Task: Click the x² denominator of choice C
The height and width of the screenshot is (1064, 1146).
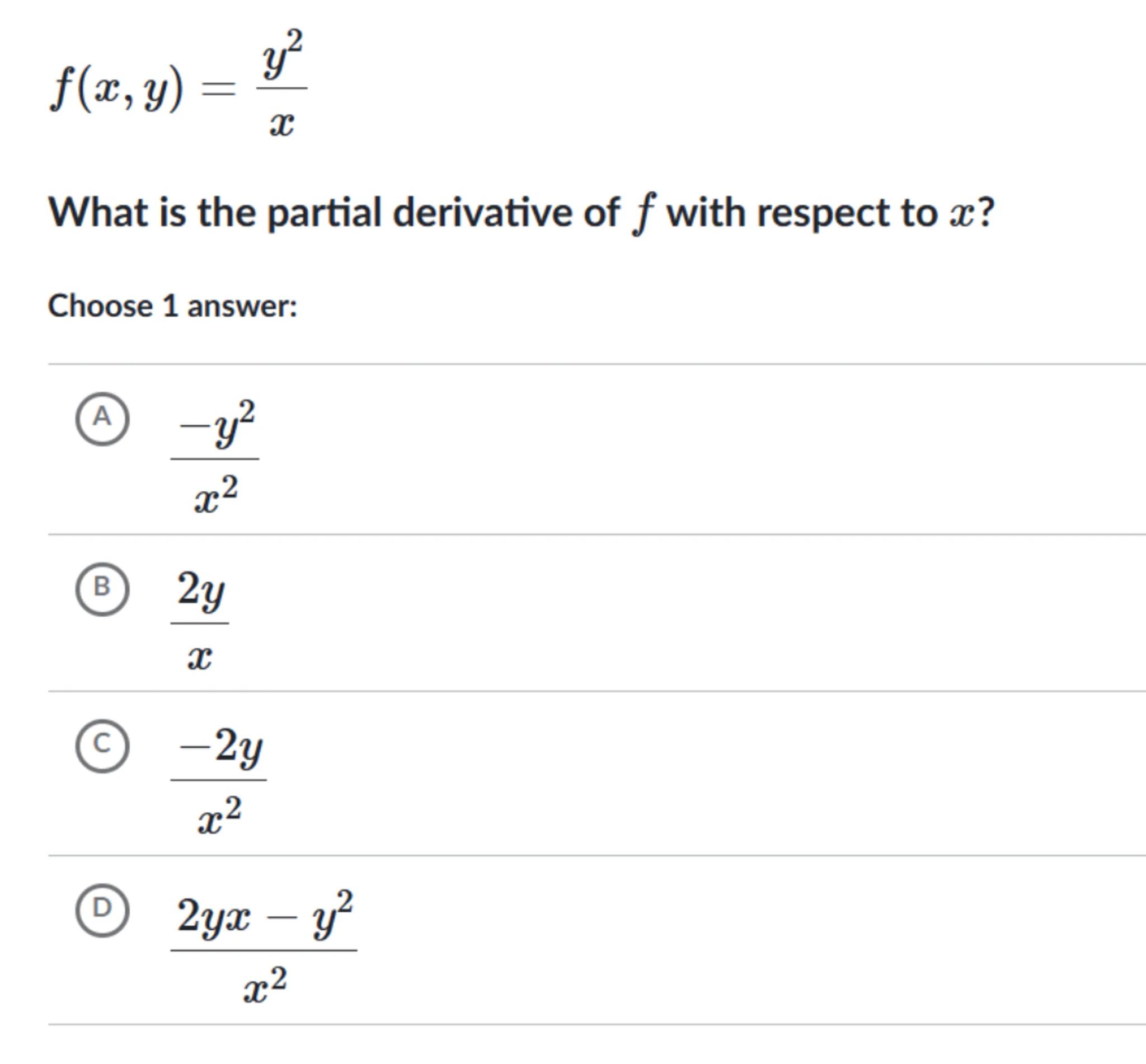Action: tap(219, 815)
